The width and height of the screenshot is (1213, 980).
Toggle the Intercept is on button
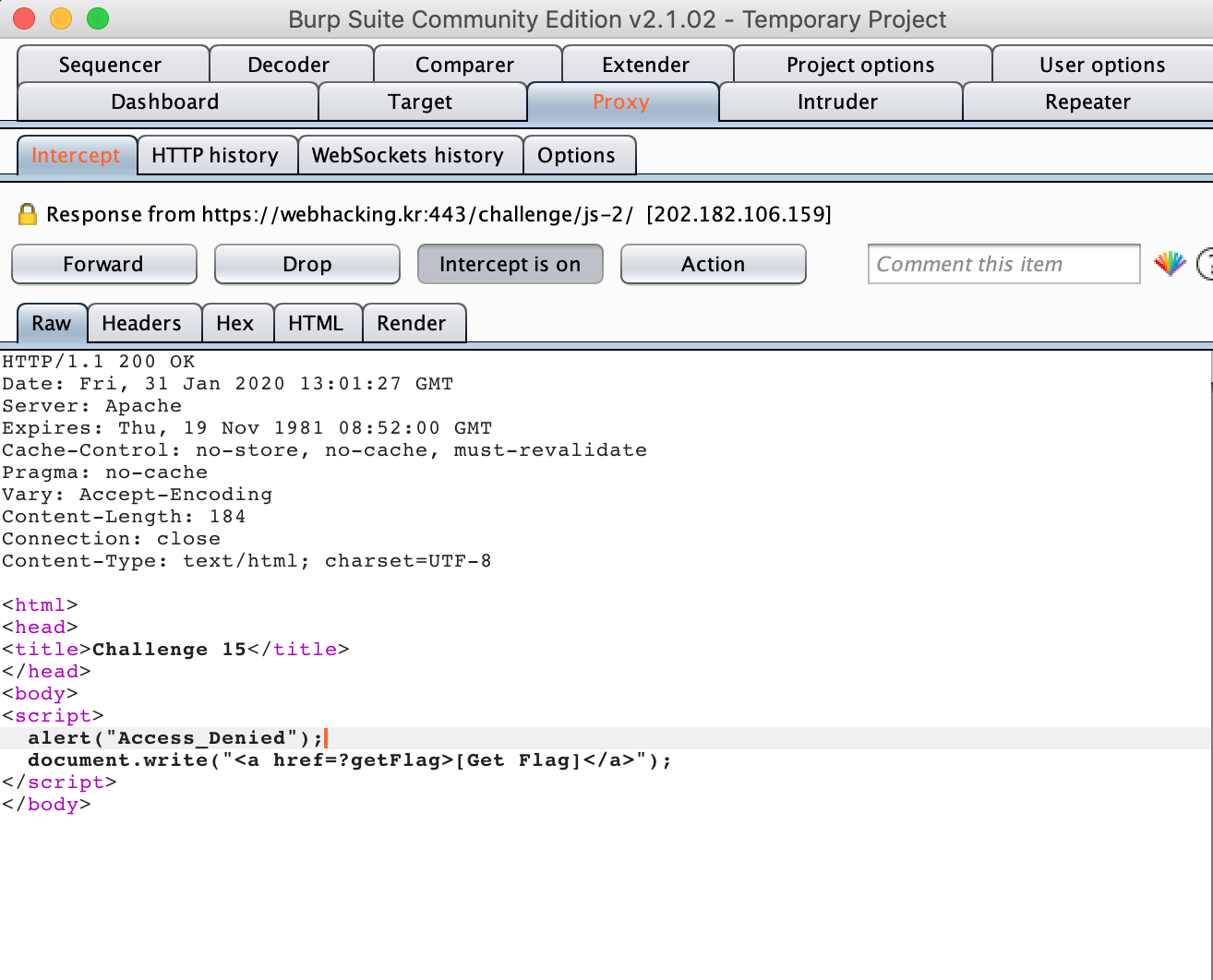(x=510, y=264)
